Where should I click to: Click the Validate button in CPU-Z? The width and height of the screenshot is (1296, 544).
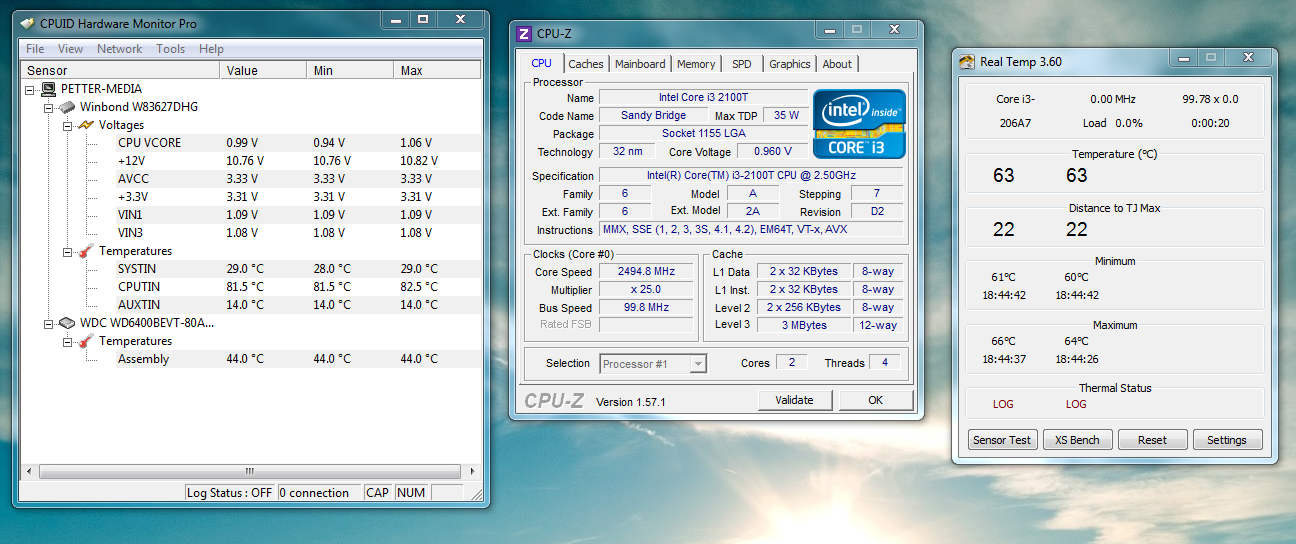tap(794, 400)
